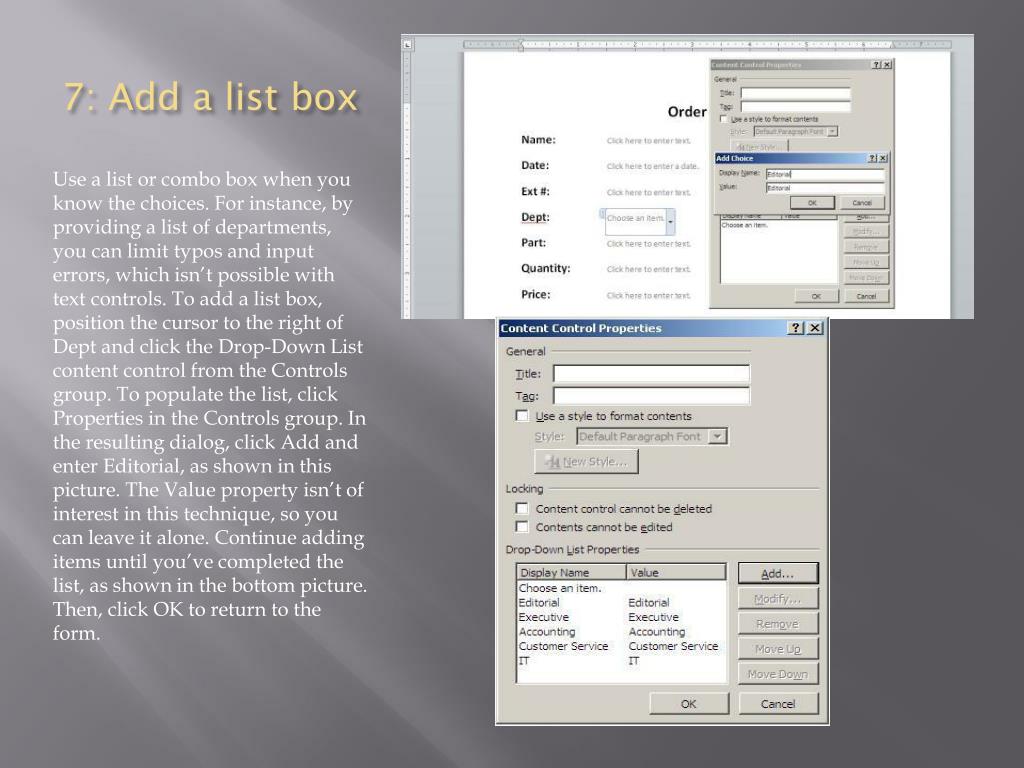Click 'Ext #' text placeholder in the form
The image size is (1024, 768).
click(x=648, y=192)
